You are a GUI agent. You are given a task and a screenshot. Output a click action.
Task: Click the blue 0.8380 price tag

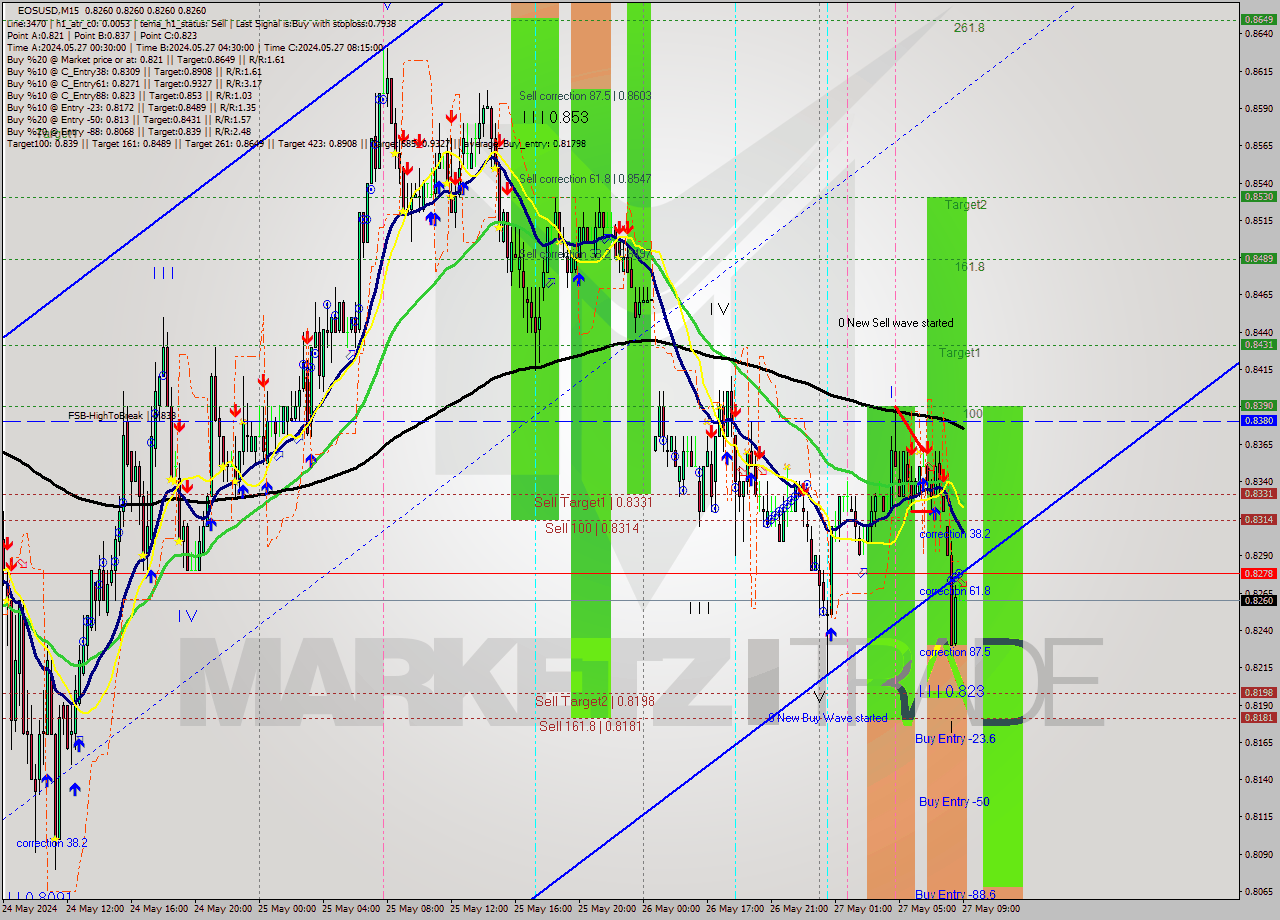[1257, 420]
